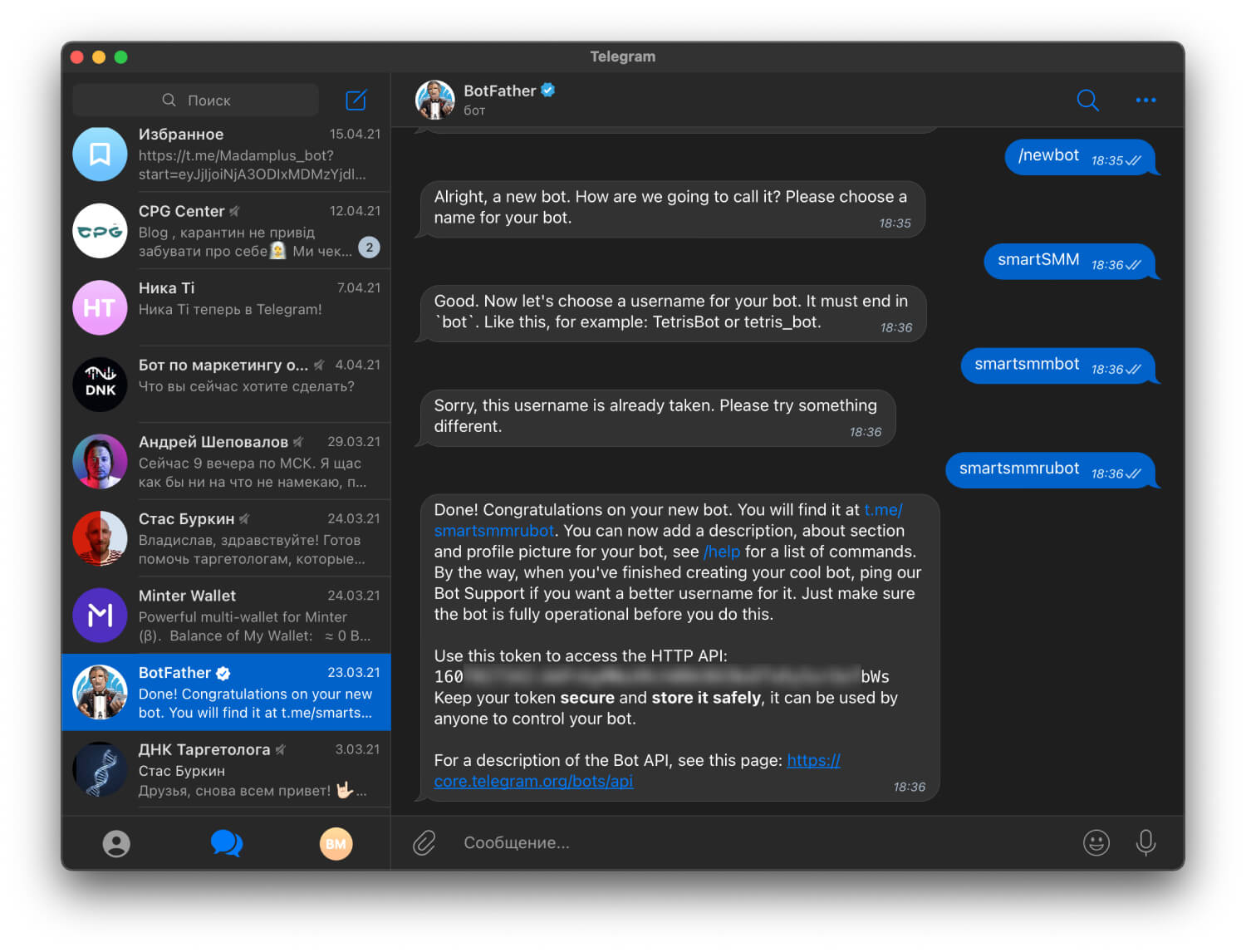Screen dimensions: 1246x952
Task: Record voice message with microphone icon
Action: 1145,842
